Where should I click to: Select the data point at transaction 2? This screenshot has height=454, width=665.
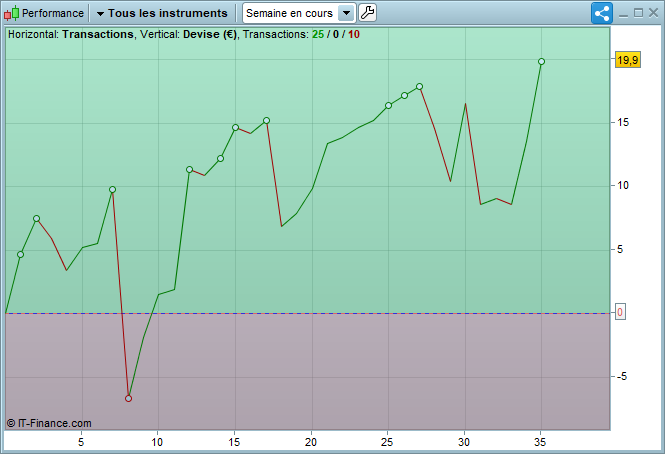[36, 219]
